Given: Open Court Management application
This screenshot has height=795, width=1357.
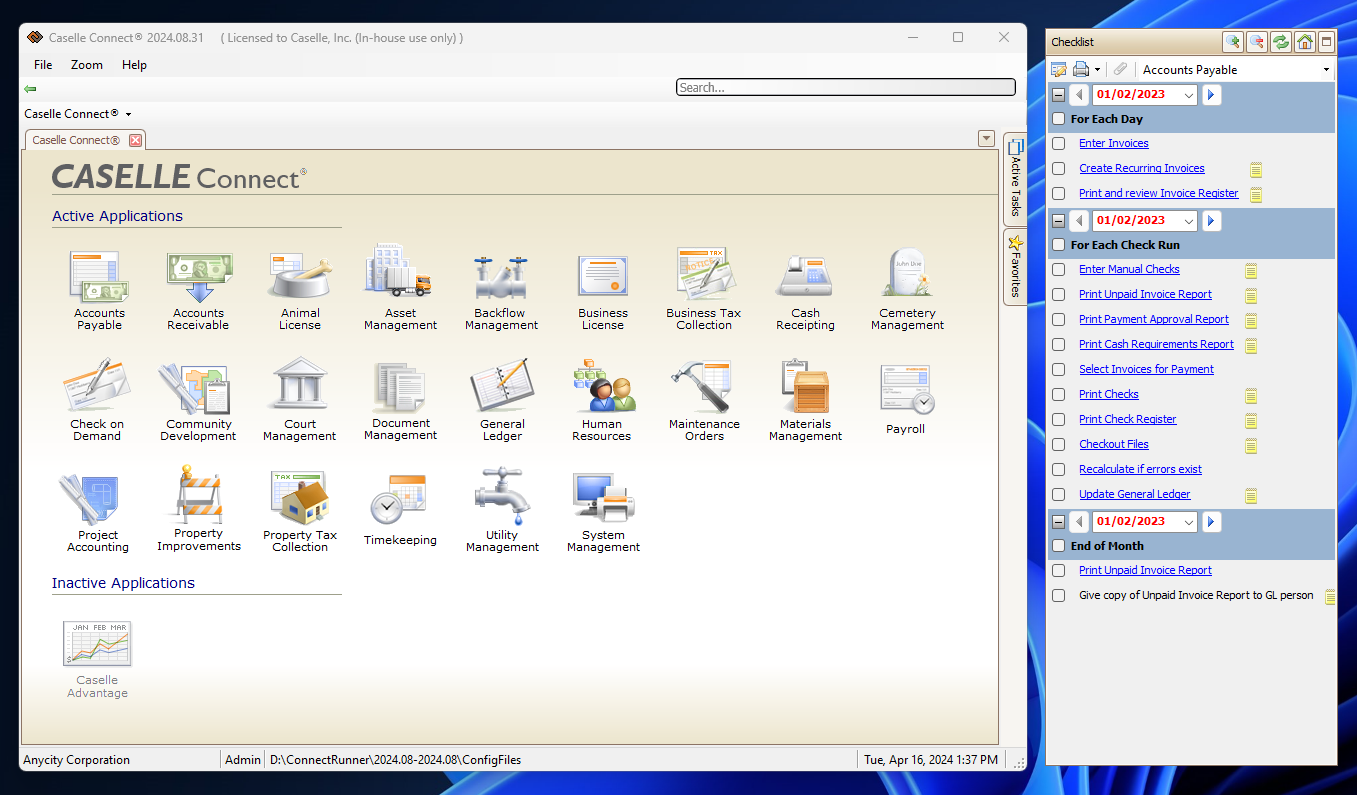Looking at the screenshot, I should click(300, 400).
